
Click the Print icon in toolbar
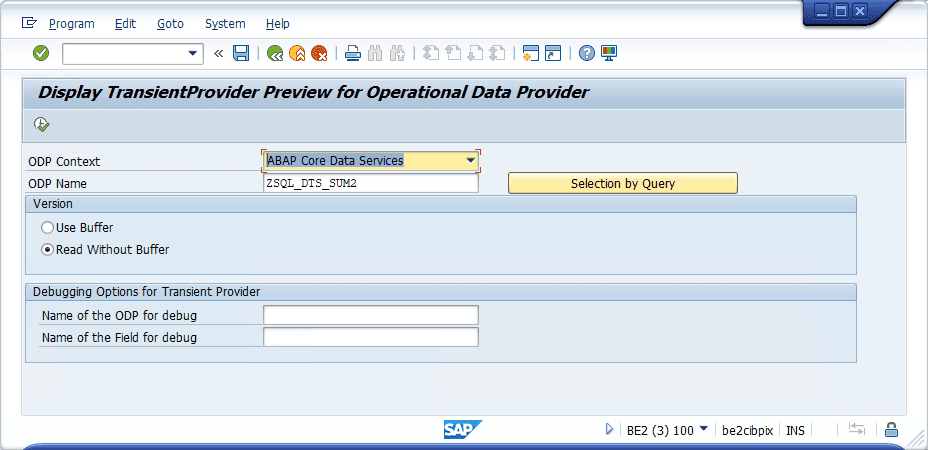(x=353, y=53)
